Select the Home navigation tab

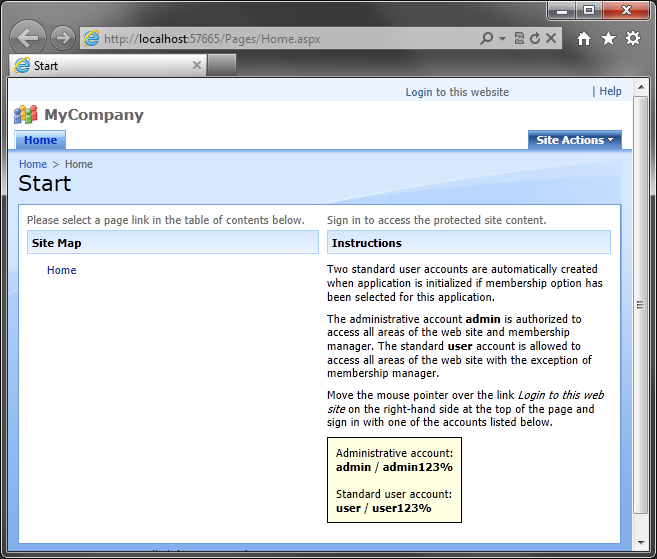coord(40,140)
